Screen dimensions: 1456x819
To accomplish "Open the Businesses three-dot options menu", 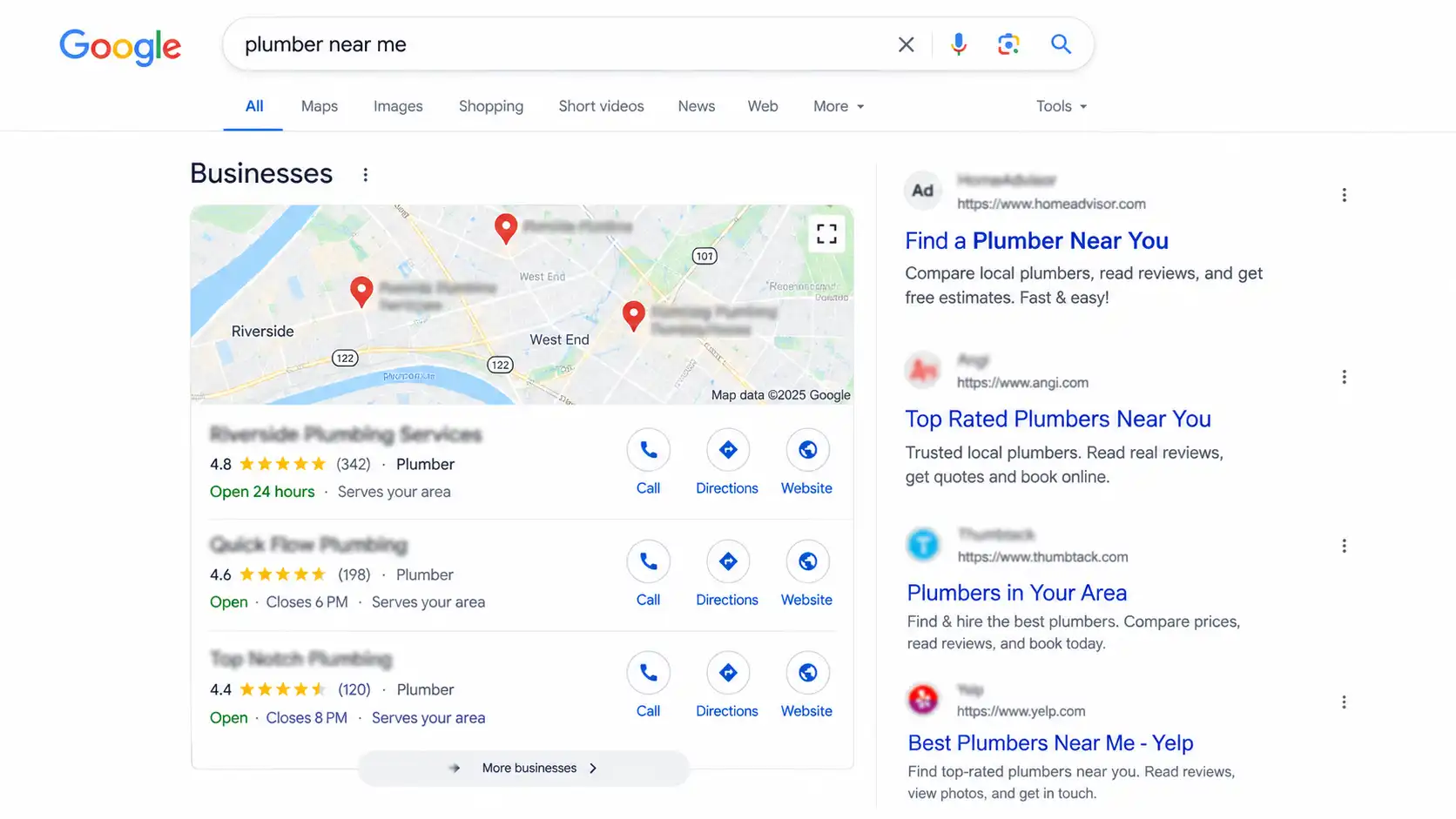I will (x=366, y=175).
